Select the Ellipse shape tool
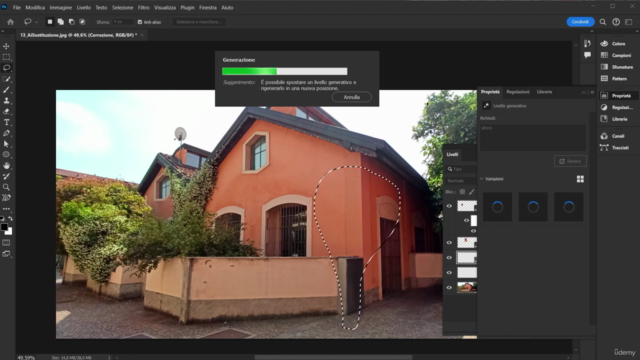The width and height of the screenshot is (640, 360). tap(6, 155)
